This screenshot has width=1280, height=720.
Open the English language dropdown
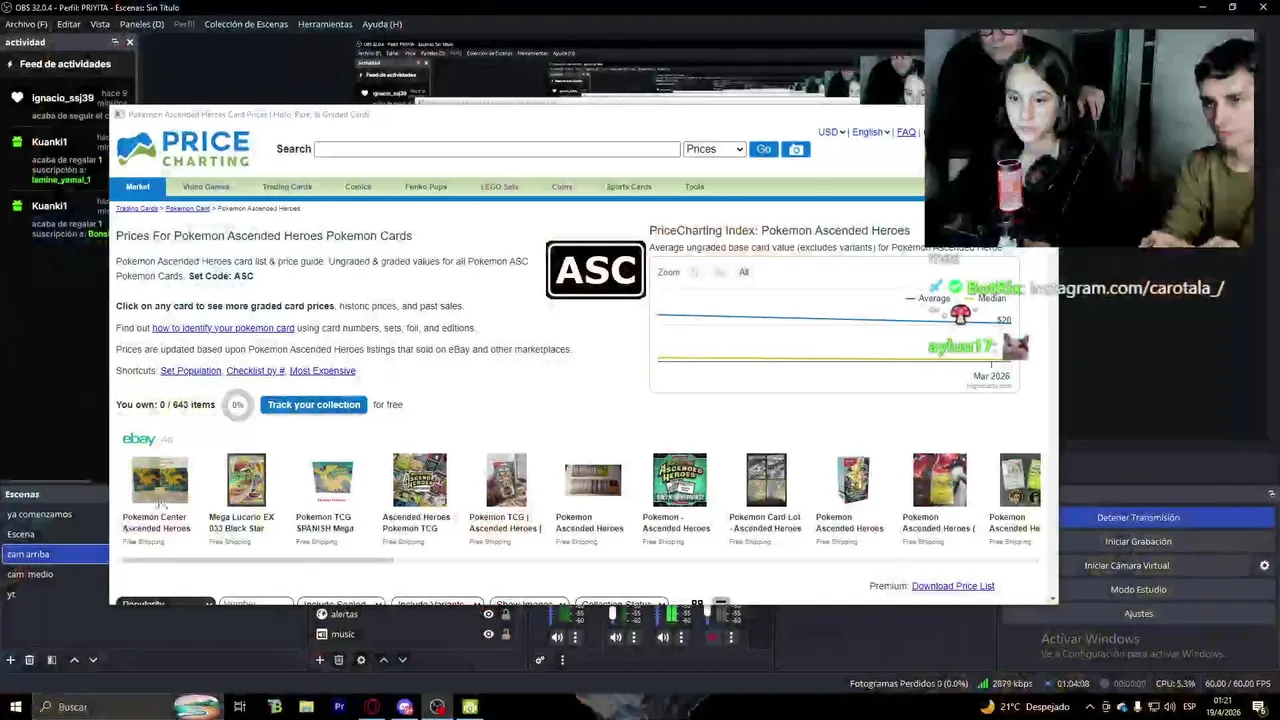click(870, 132)
